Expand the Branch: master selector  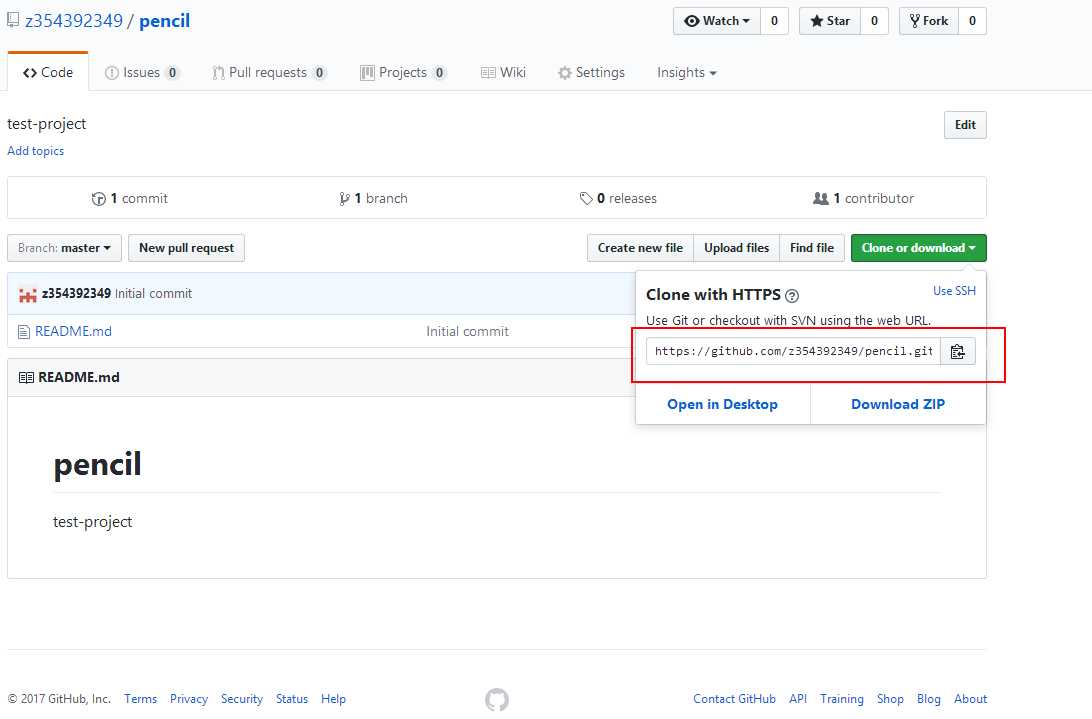click(64, 248)
